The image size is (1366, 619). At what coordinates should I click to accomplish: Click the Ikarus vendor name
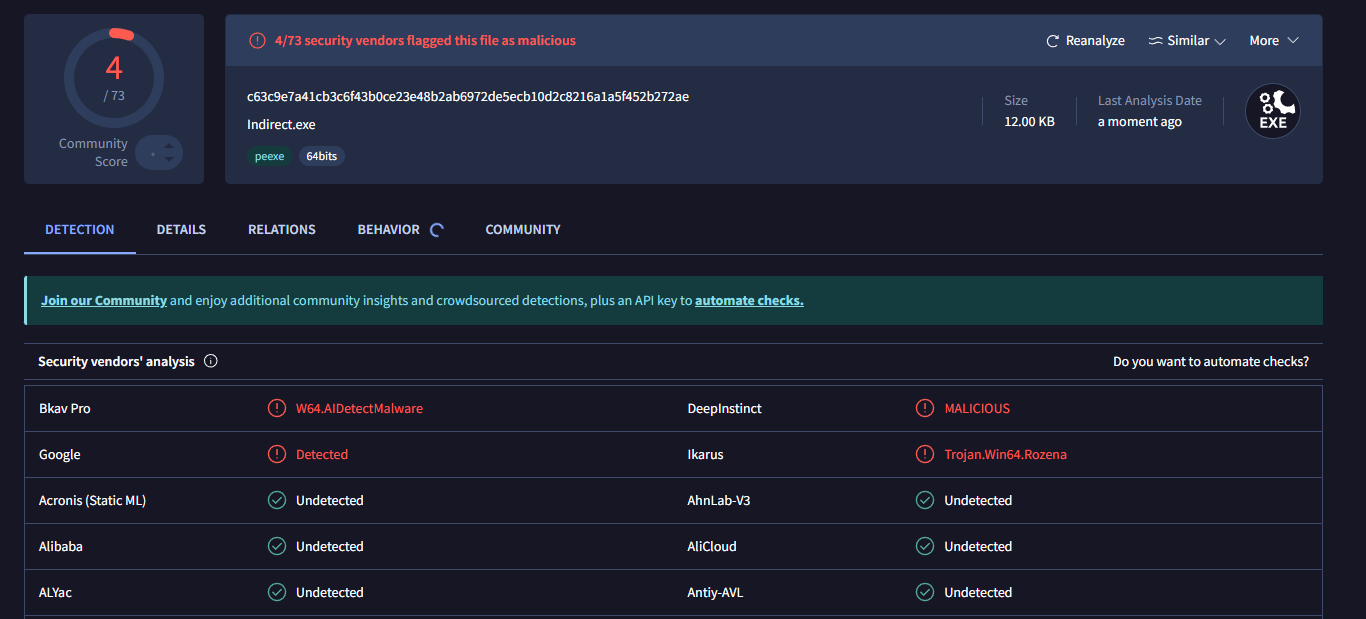[x=705, y=454]
